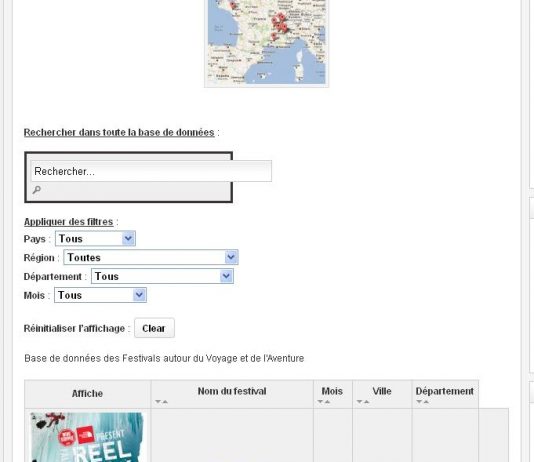Screen dimensions: 534x462
Task: Sort Mois column descending arrow
Action: 320,402
